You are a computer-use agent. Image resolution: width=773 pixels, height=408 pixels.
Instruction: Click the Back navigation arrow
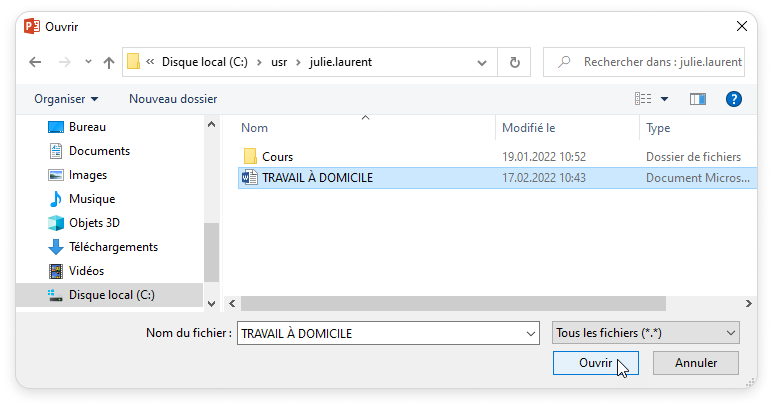tap(35, 62)
